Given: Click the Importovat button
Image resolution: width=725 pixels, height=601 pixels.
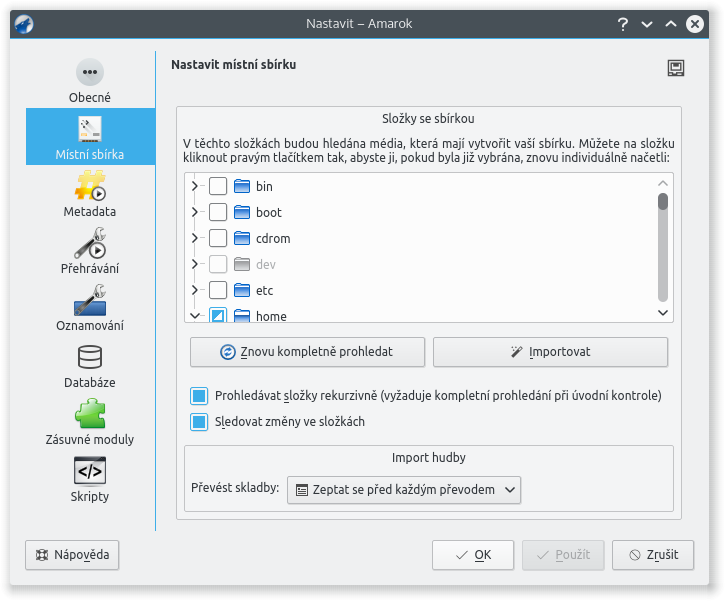Looking at the screenshot, I should (550, 352).
